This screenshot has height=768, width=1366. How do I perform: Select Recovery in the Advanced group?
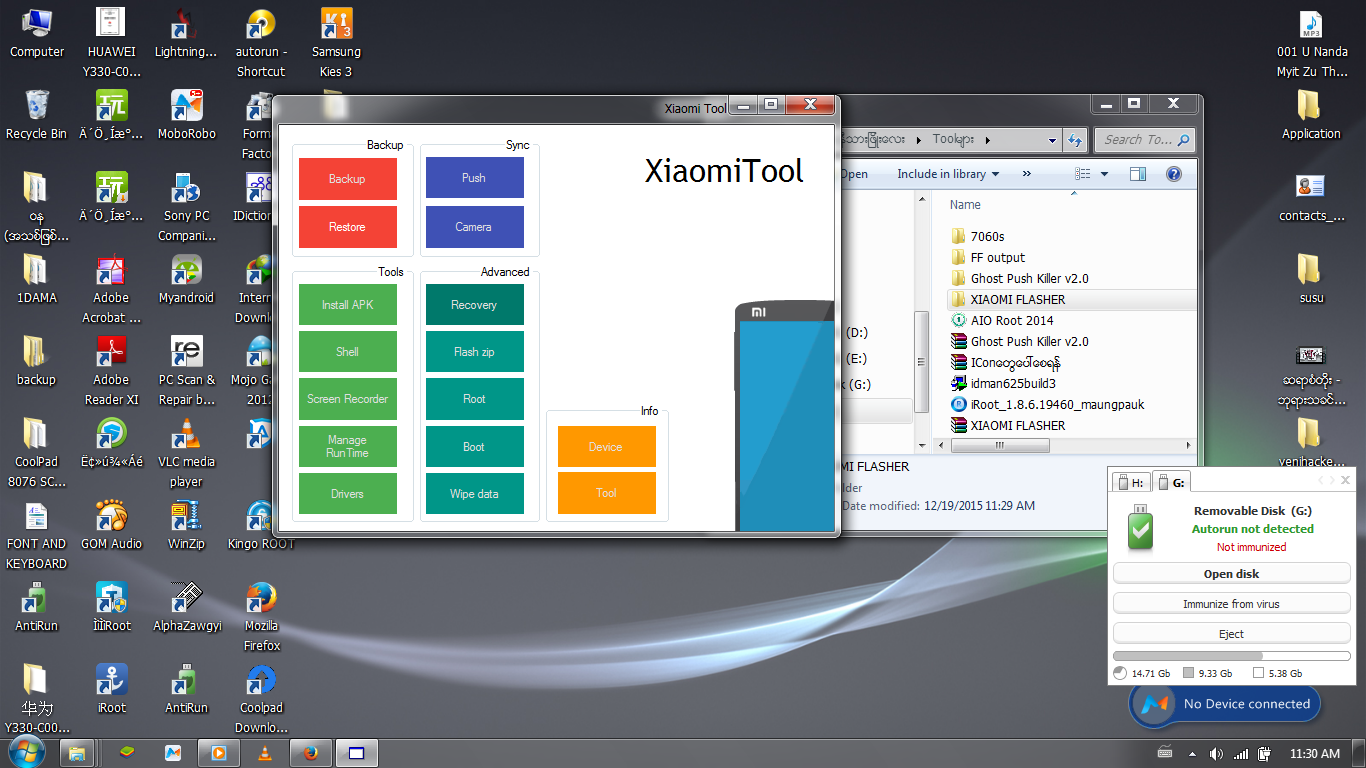(474, 305)
